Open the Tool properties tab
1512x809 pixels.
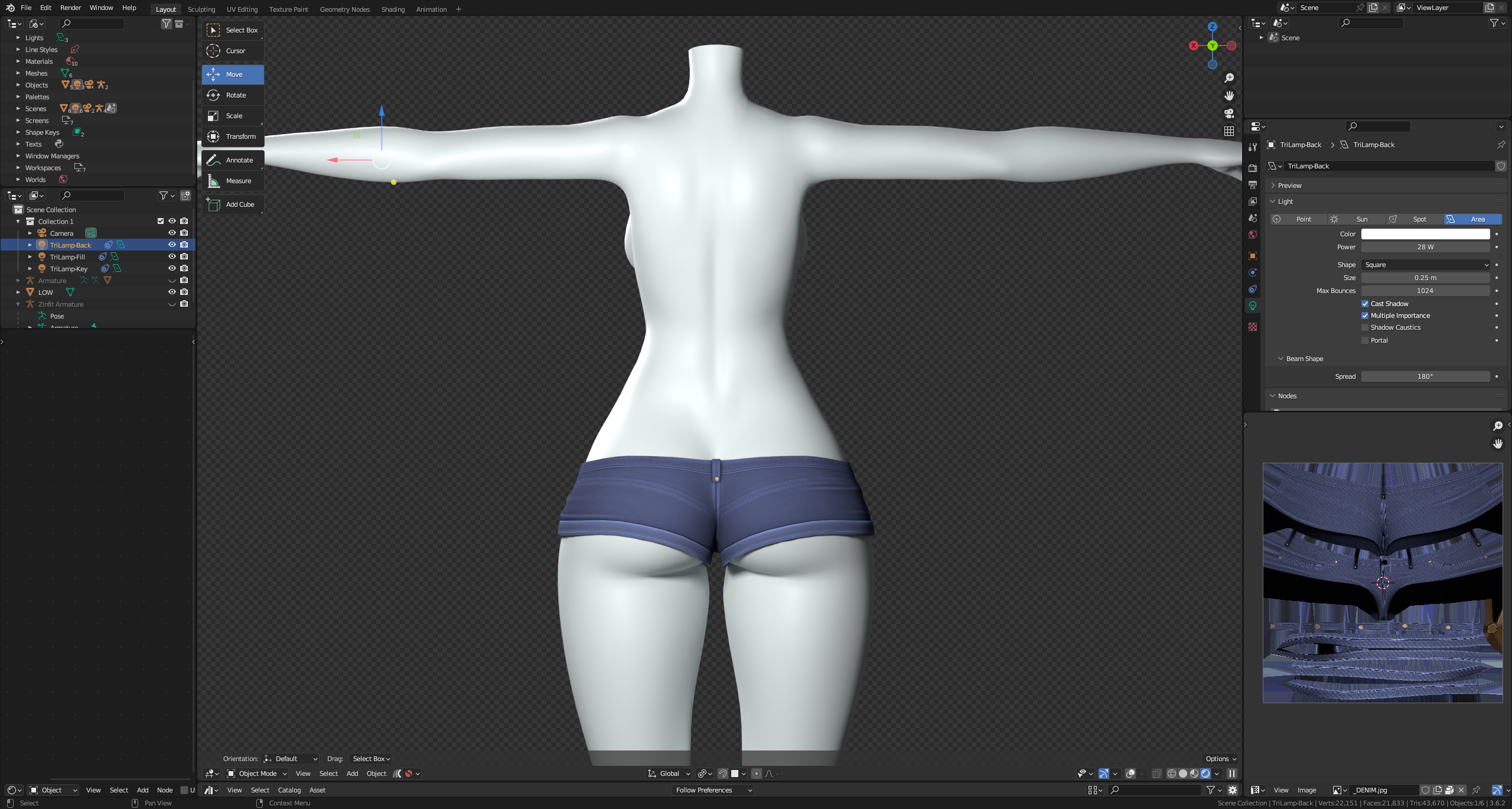tap(1253, 147)
